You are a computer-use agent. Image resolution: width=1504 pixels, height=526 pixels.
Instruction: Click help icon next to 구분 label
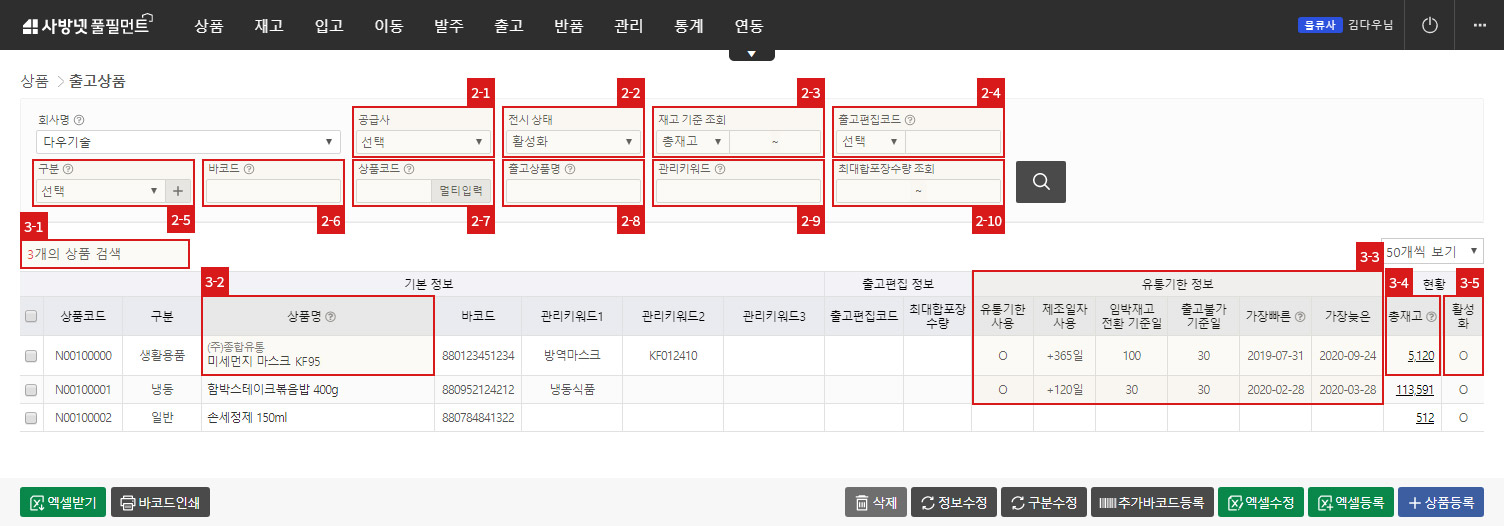(67, 169)
